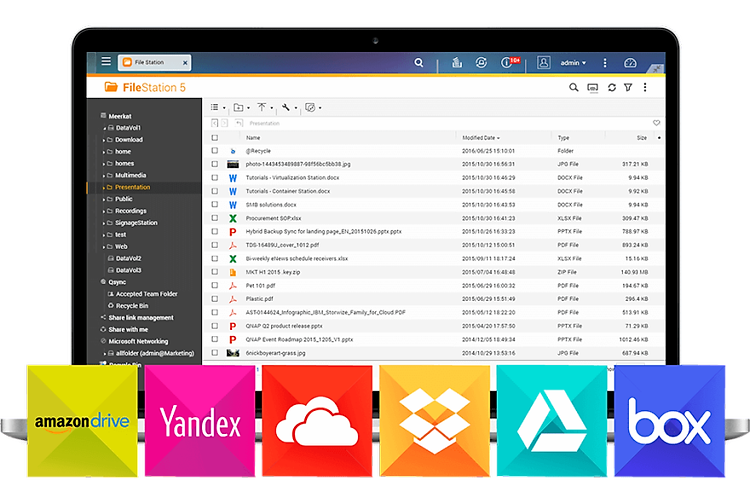Click the view mode list icon
This screenshot has height=486, width=750.
pyautogui.click(x=214, y=107)
